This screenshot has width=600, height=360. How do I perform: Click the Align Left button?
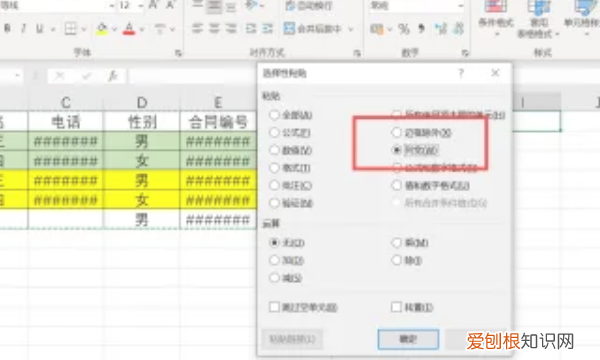pyautogui.click(x=197, y=28)
